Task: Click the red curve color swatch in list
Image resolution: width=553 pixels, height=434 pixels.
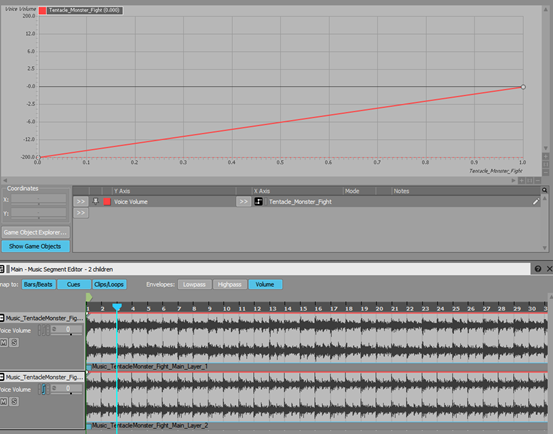Action: tap(107, 201)
